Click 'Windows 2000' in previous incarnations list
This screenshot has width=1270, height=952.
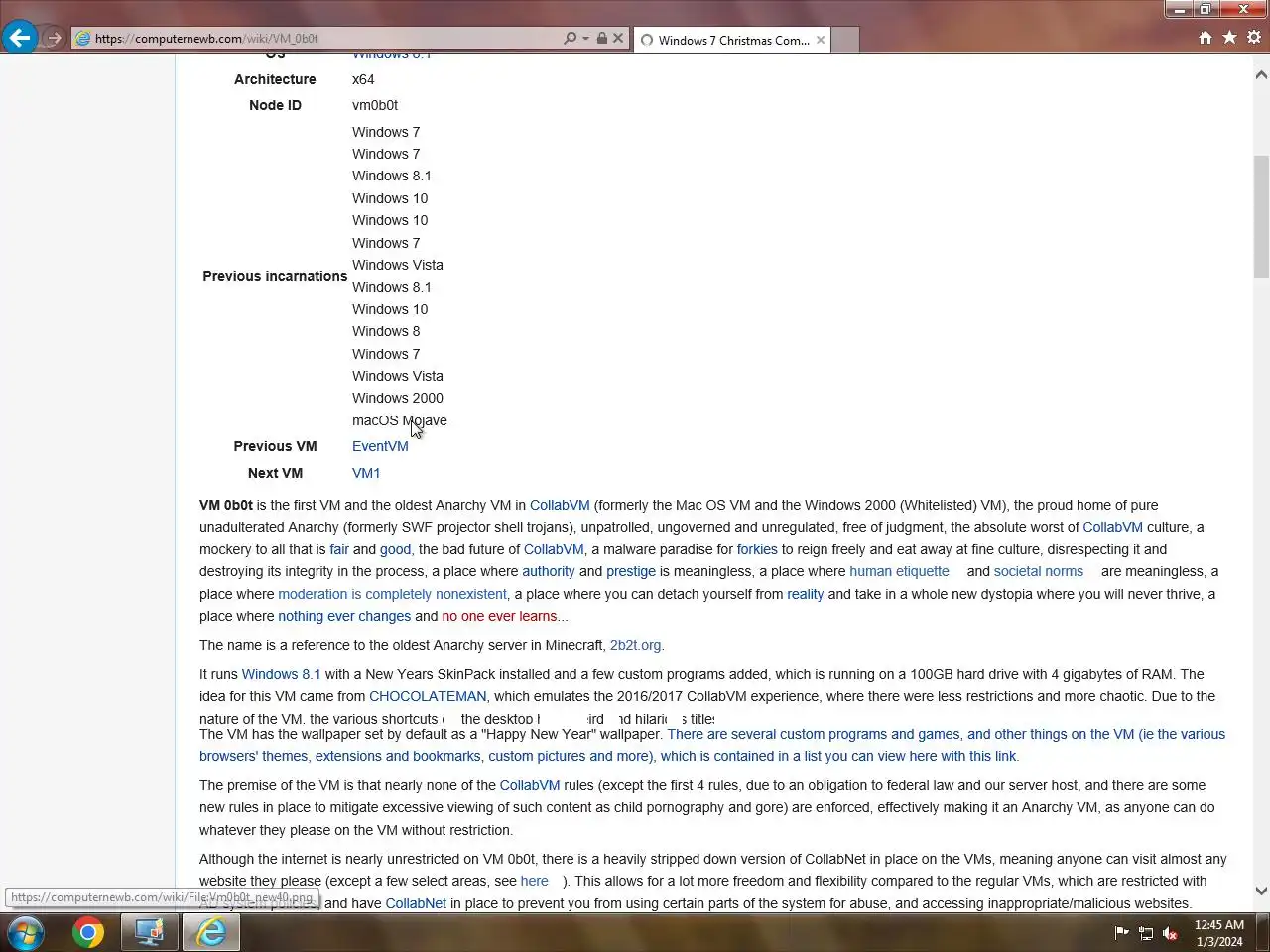coord(398,398)
